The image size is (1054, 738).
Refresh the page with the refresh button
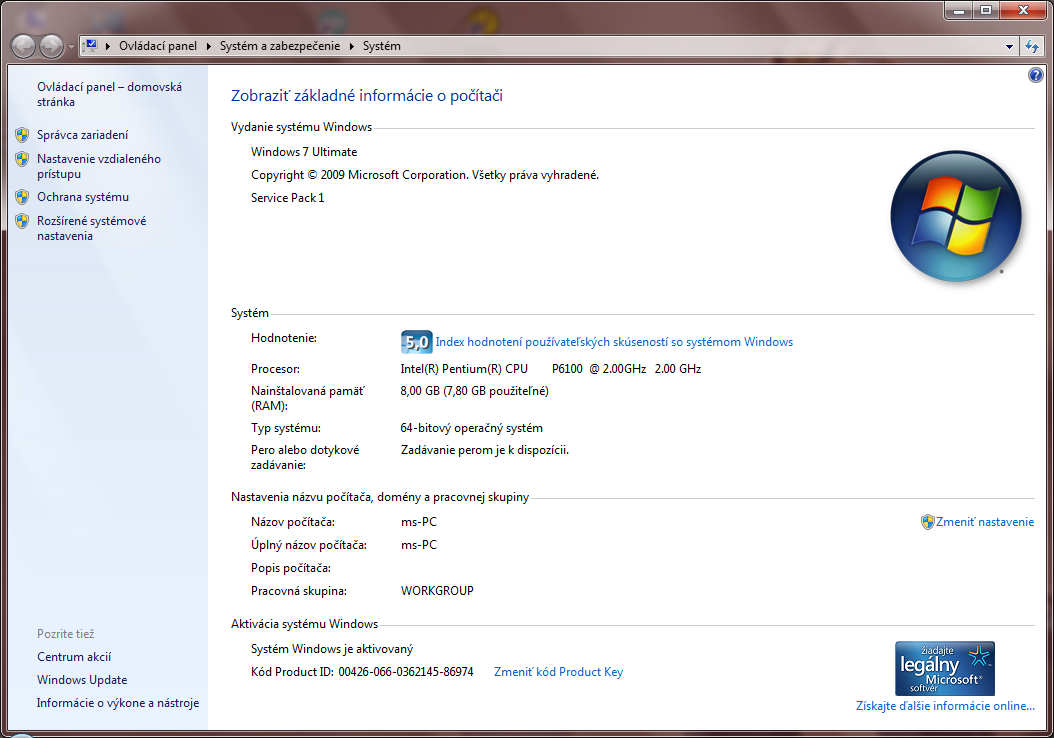pos(1032,46)
